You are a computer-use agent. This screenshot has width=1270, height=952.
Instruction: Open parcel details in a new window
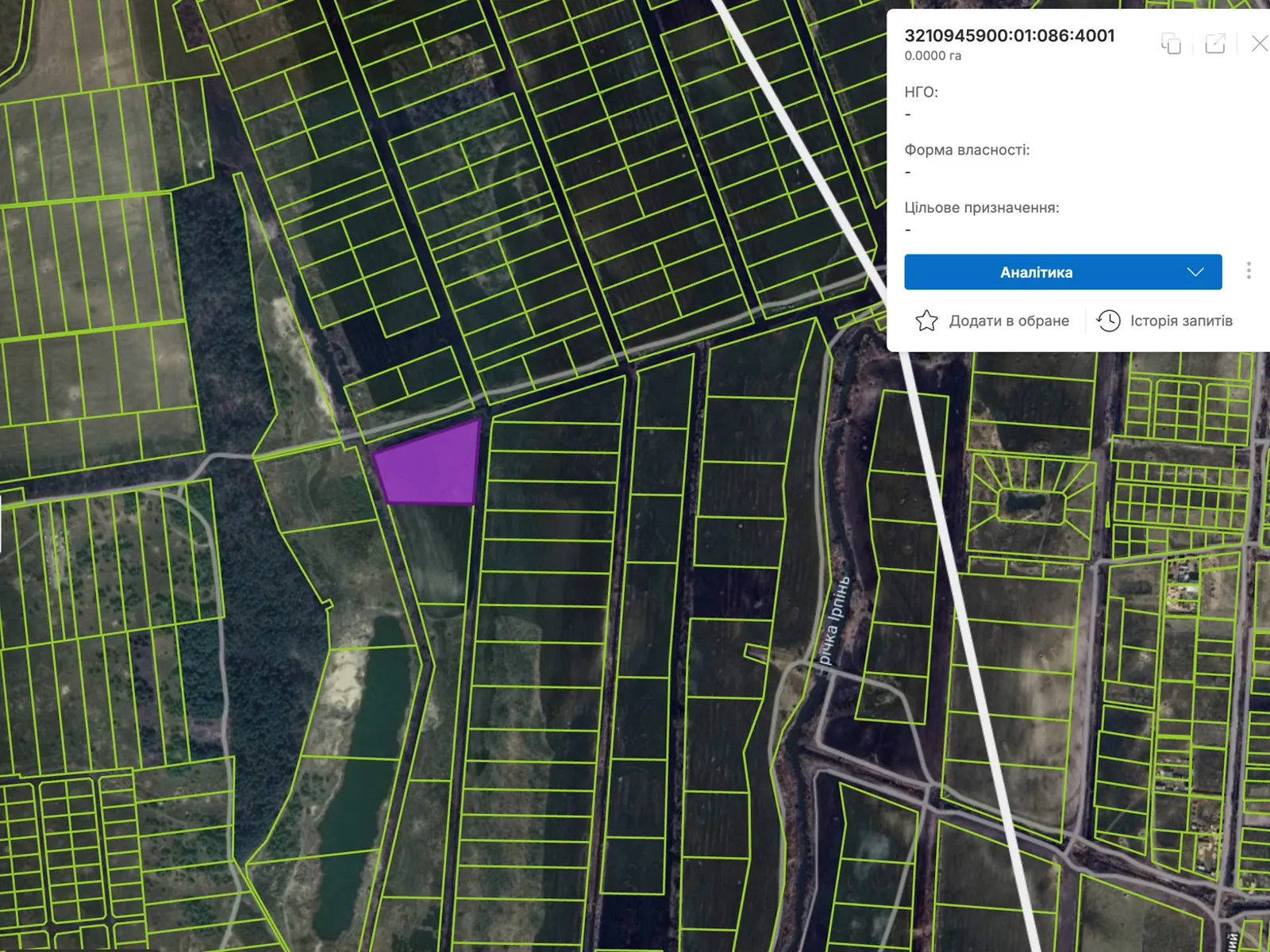point(1214,44)
